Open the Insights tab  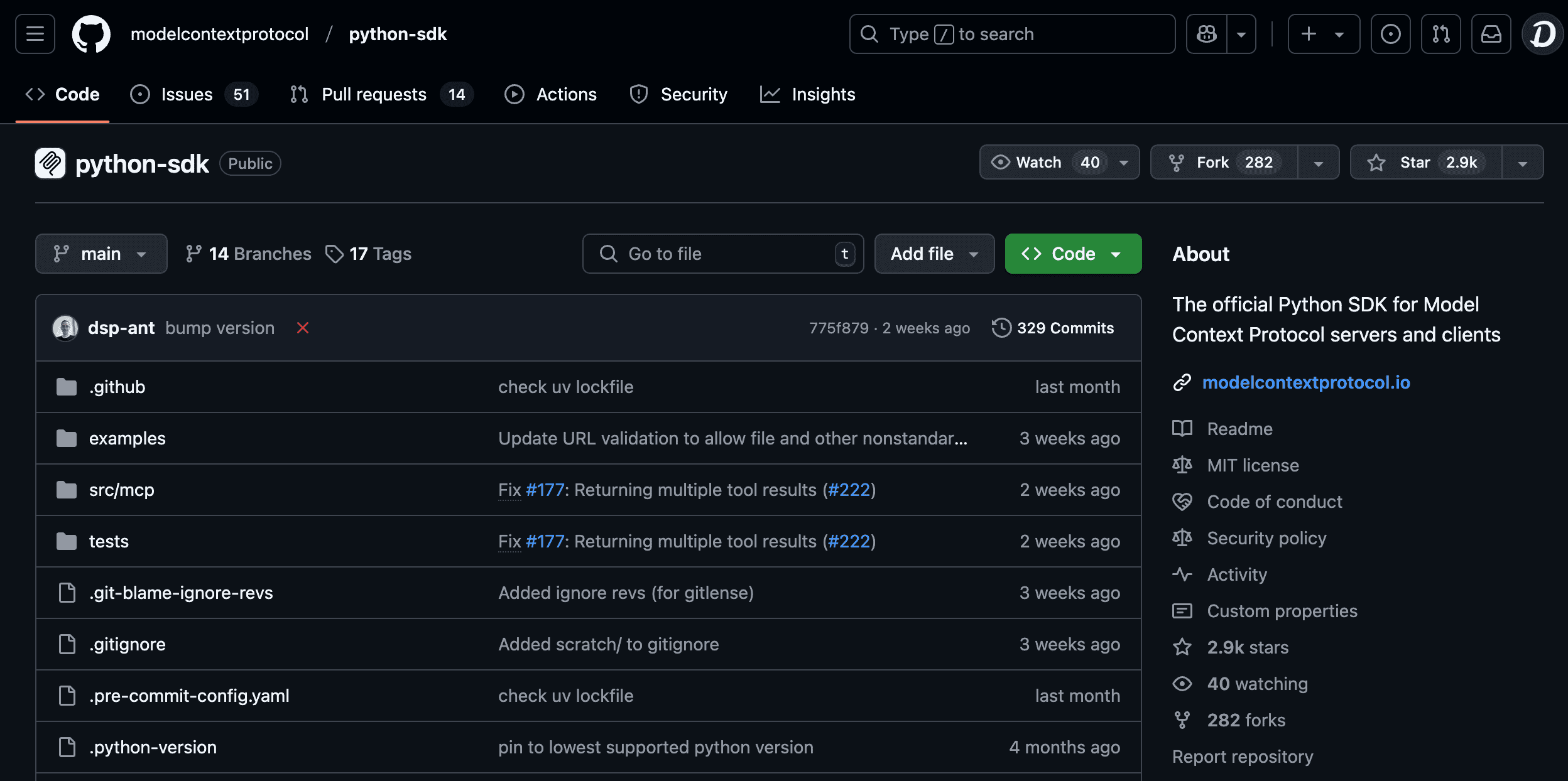pyautogui.click(x=808, y=94)
